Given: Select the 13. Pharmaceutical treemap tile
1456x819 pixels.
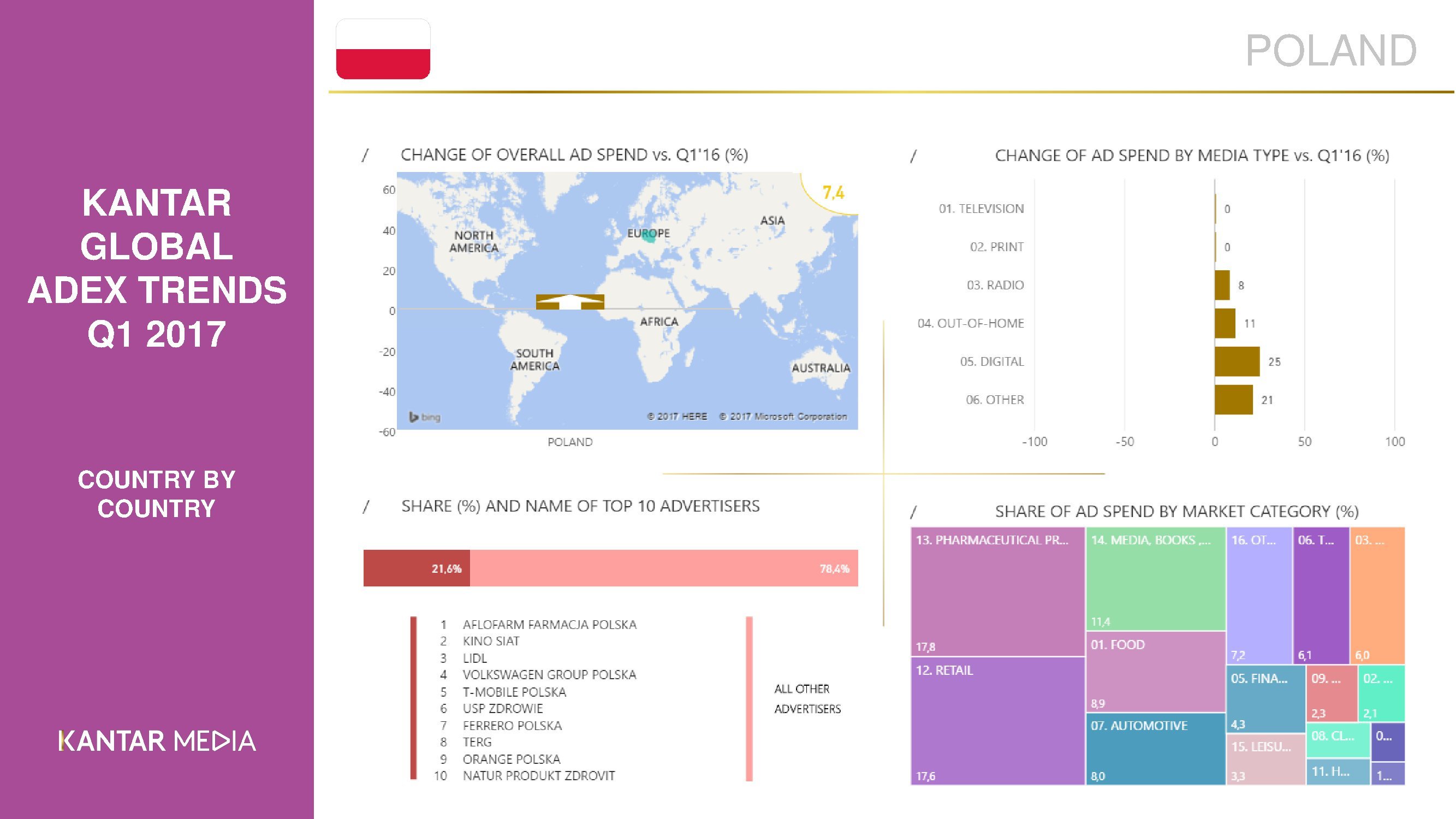Looking at the screenshot, I should (x=997, y=591).
